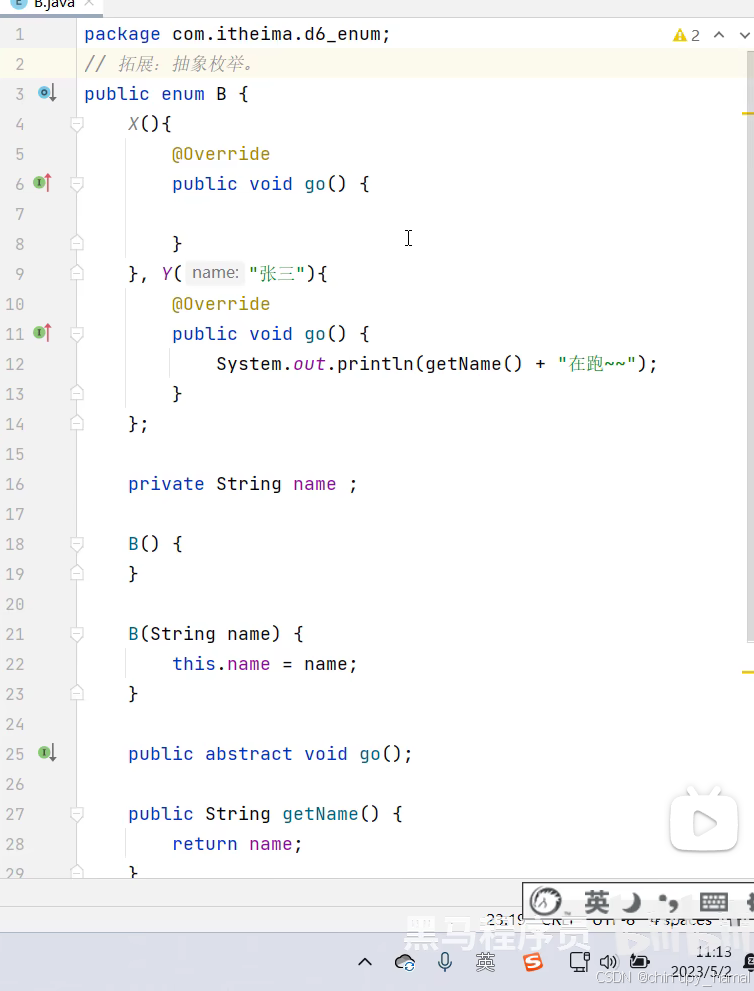Click the Sogou IME logo on floating toolbar

[545, 901]
